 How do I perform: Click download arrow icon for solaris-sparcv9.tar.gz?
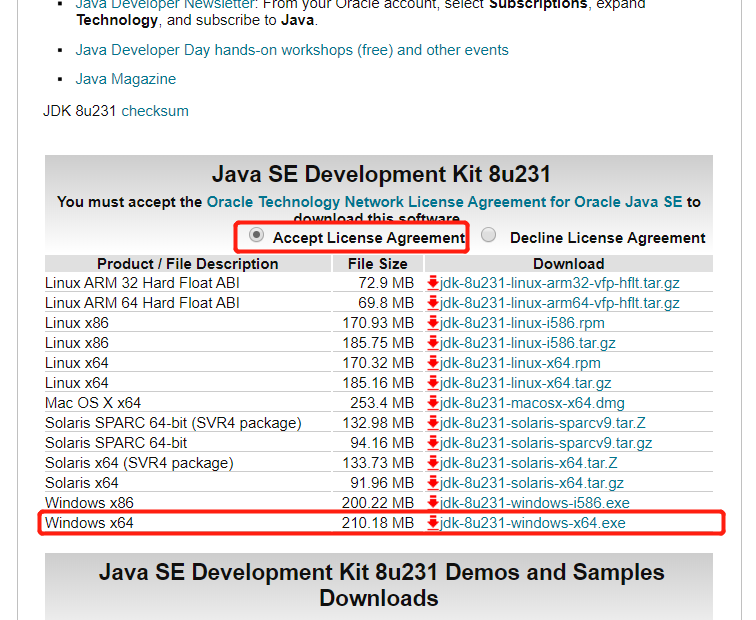point(433,443)
